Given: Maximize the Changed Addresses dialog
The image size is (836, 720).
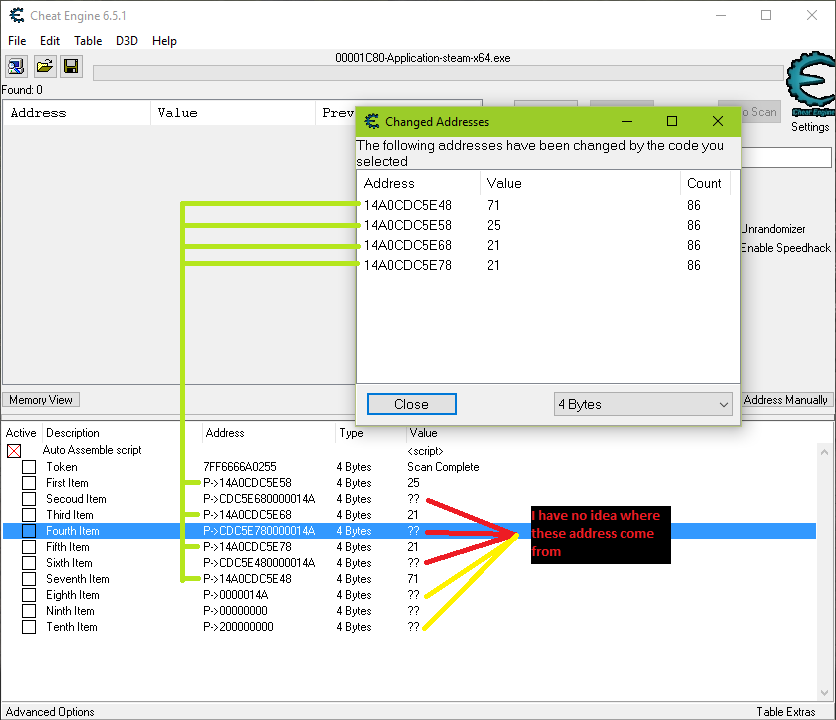Looking at the screenshot, I should click(672, 122).
